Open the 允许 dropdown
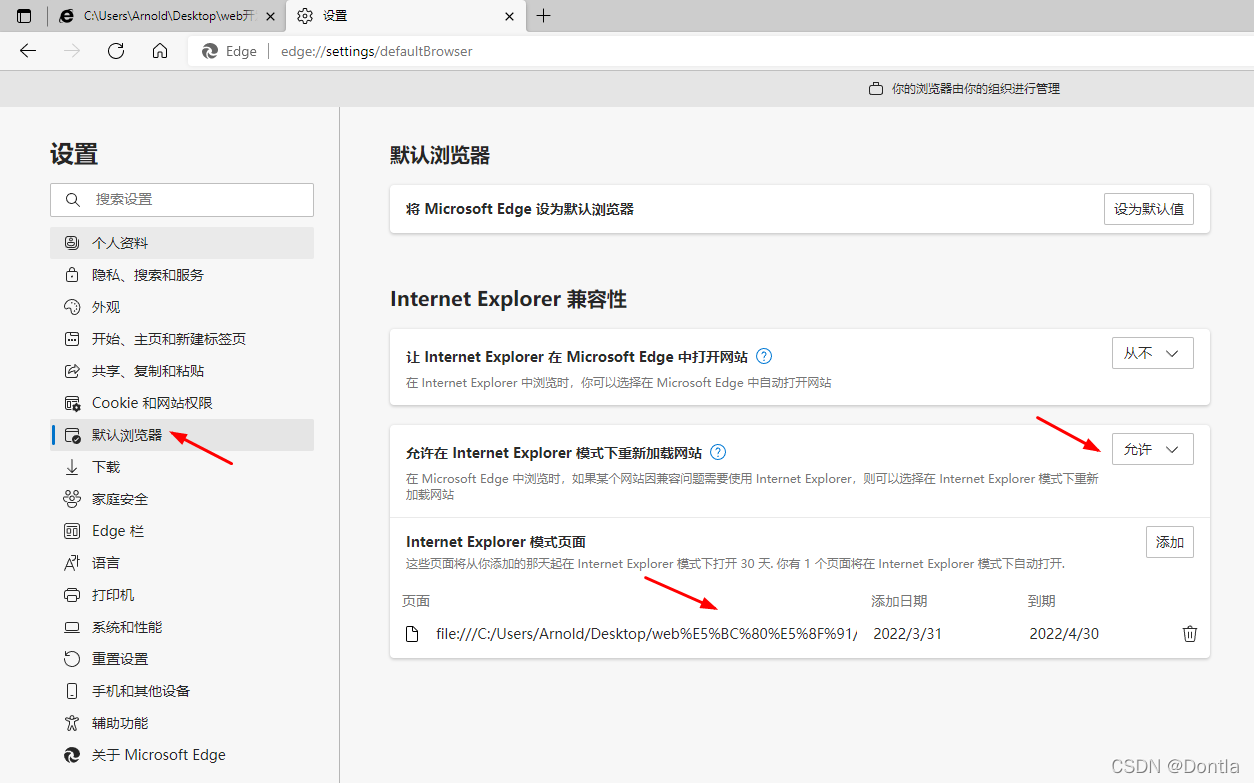The image size is (1254, 783). tap(1153, 449)
